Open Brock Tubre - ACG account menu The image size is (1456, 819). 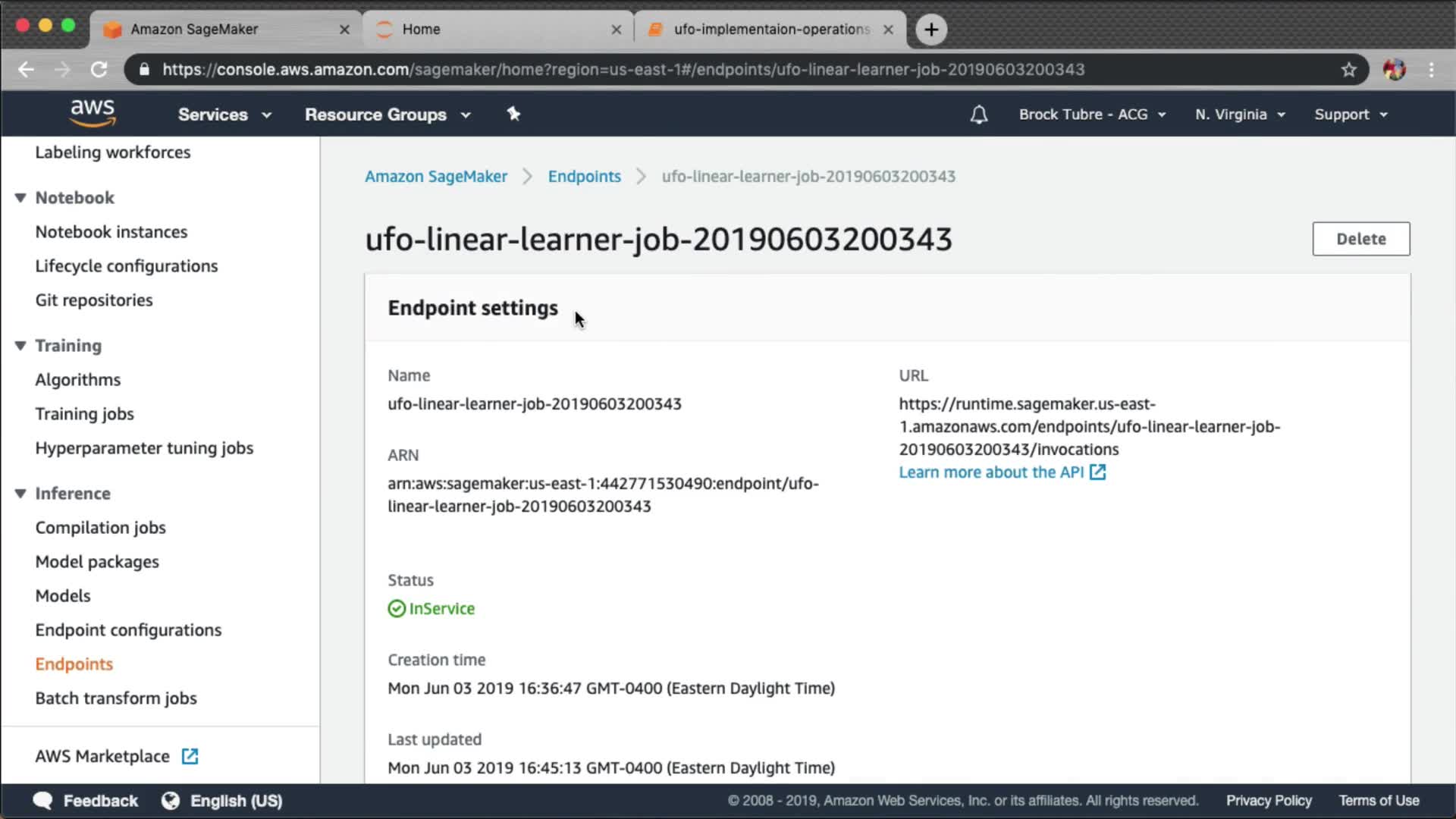coord(1092,115)
